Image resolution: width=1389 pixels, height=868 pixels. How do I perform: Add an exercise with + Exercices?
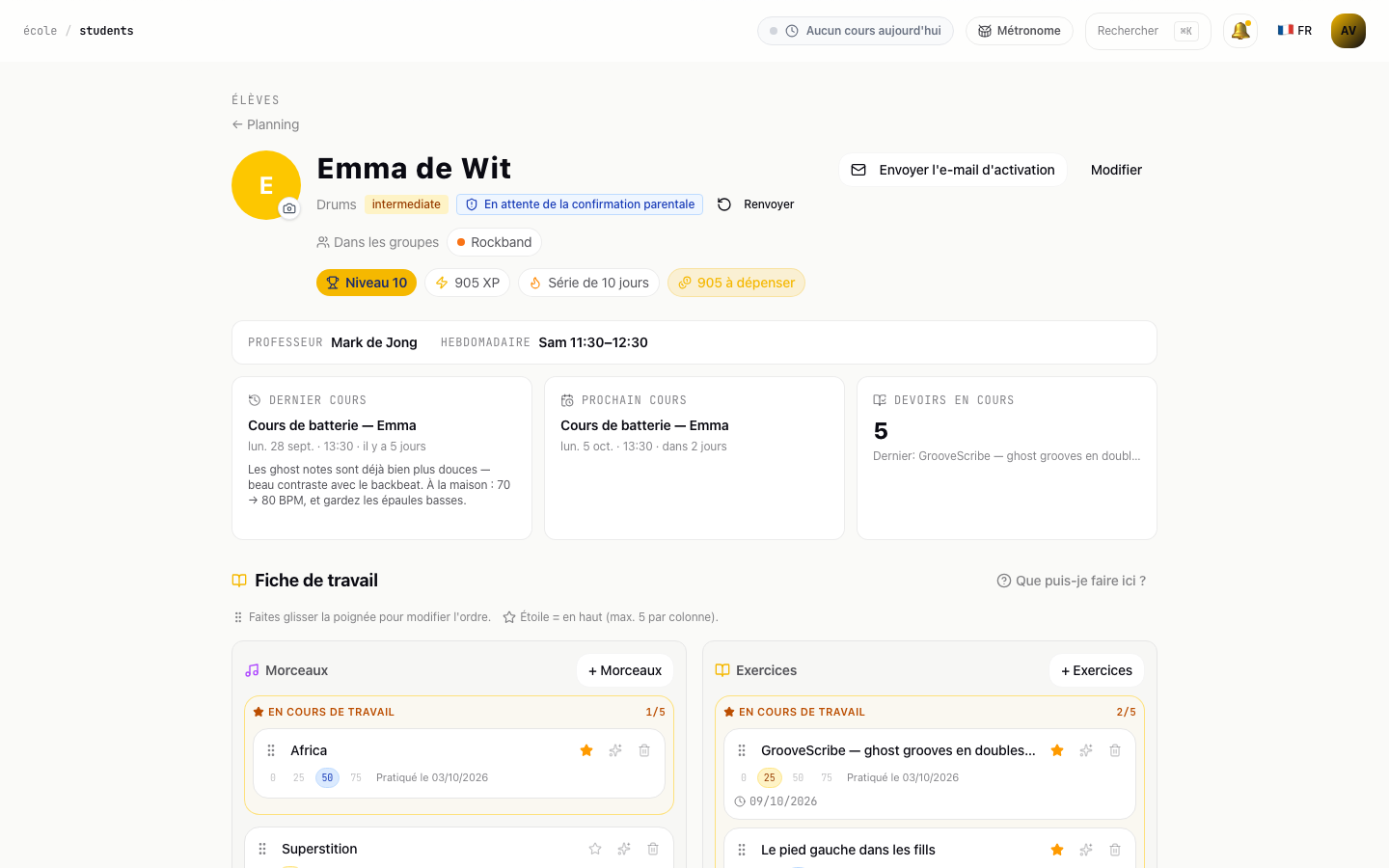1097,670
